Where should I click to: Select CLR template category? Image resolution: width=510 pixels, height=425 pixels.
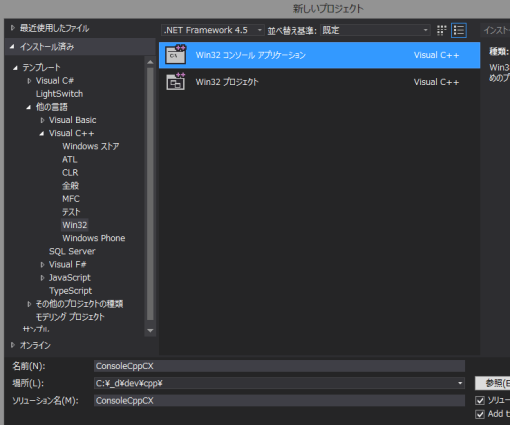tap(70, 173)
